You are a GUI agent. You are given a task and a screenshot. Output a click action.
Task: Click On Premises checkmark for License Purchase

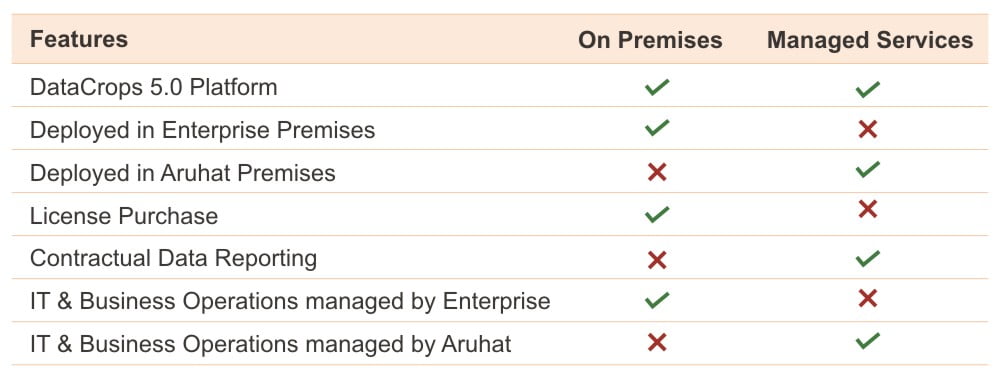[656, 214]
